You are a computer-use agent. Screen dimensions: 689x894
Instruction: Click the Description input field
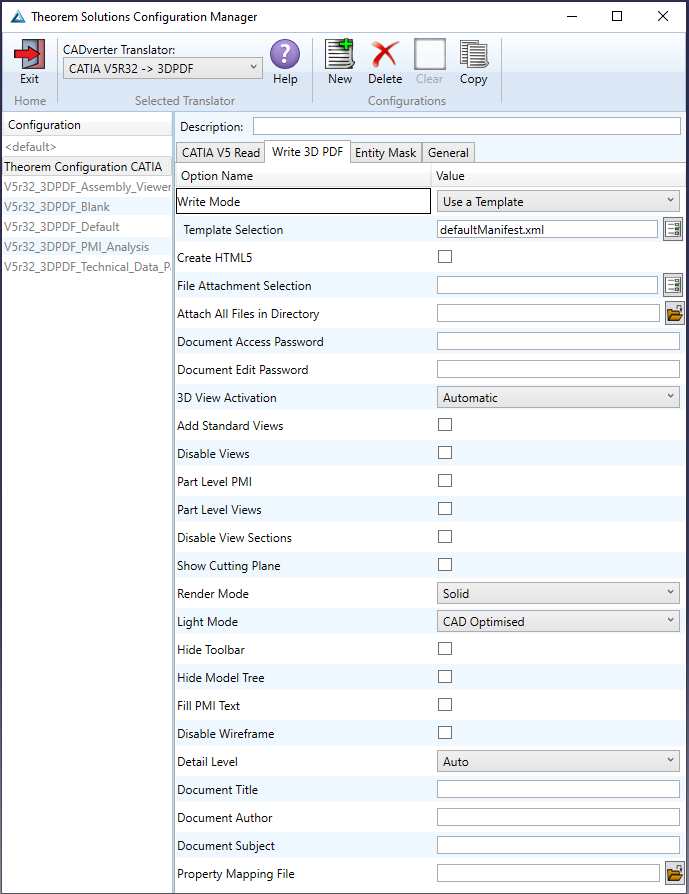[x=467, y=126]
